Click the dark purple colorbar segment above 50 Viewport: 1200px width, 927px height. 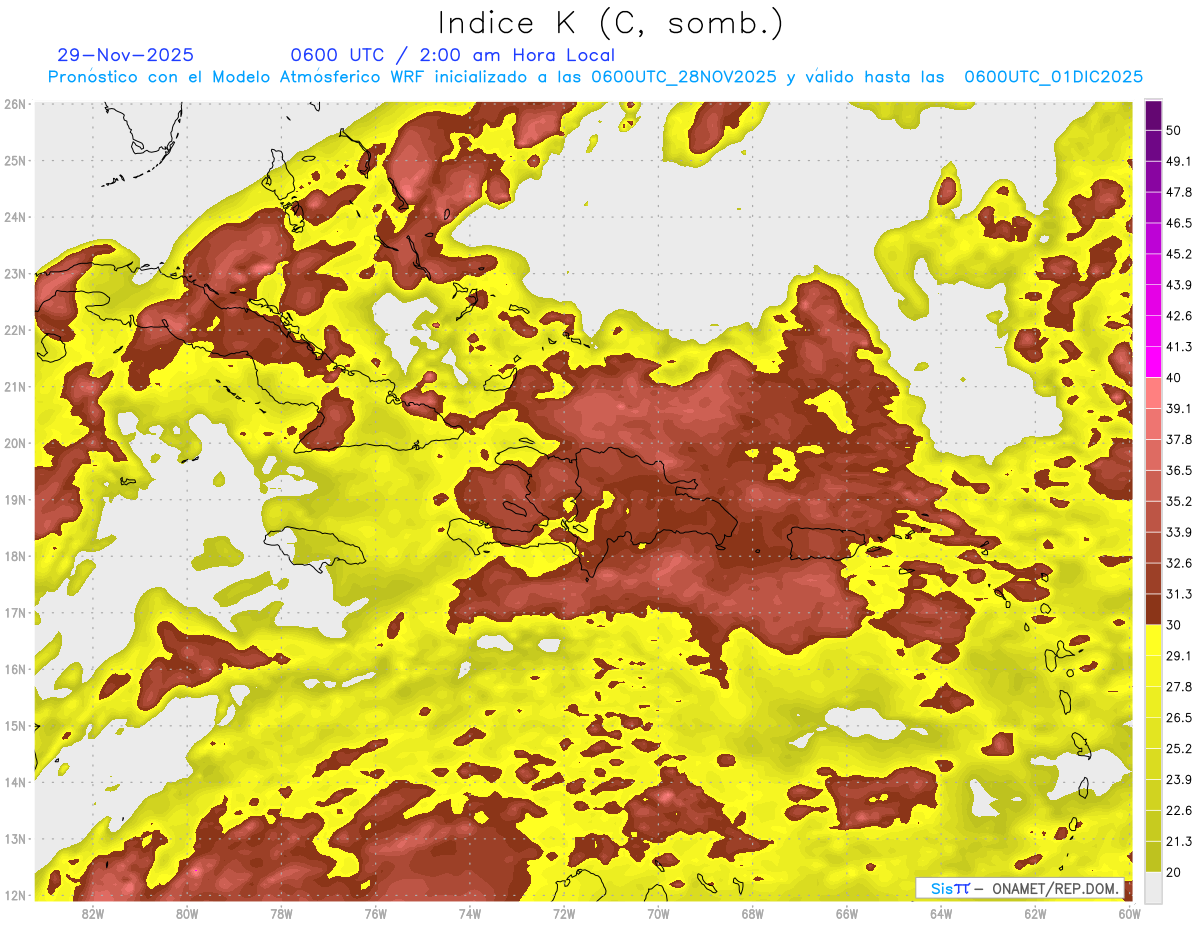(x=1153, y=115)
